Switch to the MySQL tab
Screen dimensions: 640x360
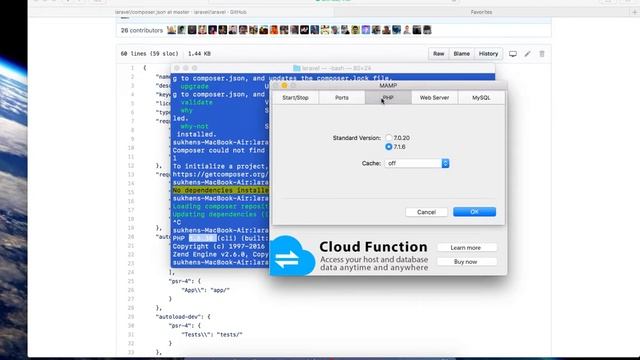pyautogui.click(x=481, y=98)
